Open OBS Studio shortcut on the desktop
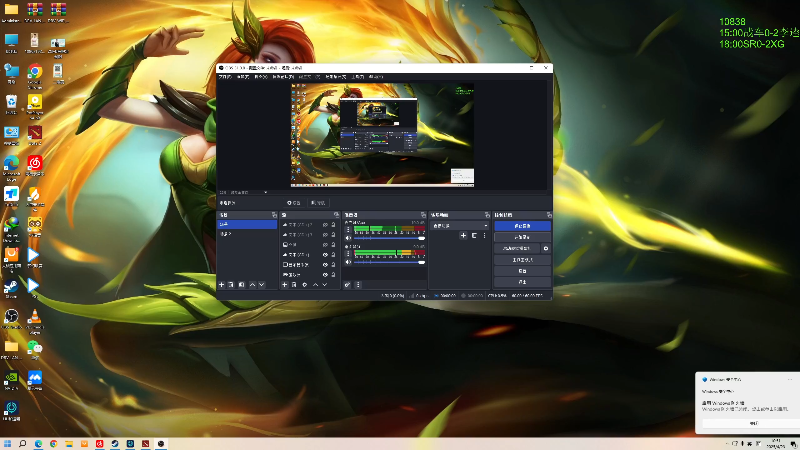 point(11,319)
